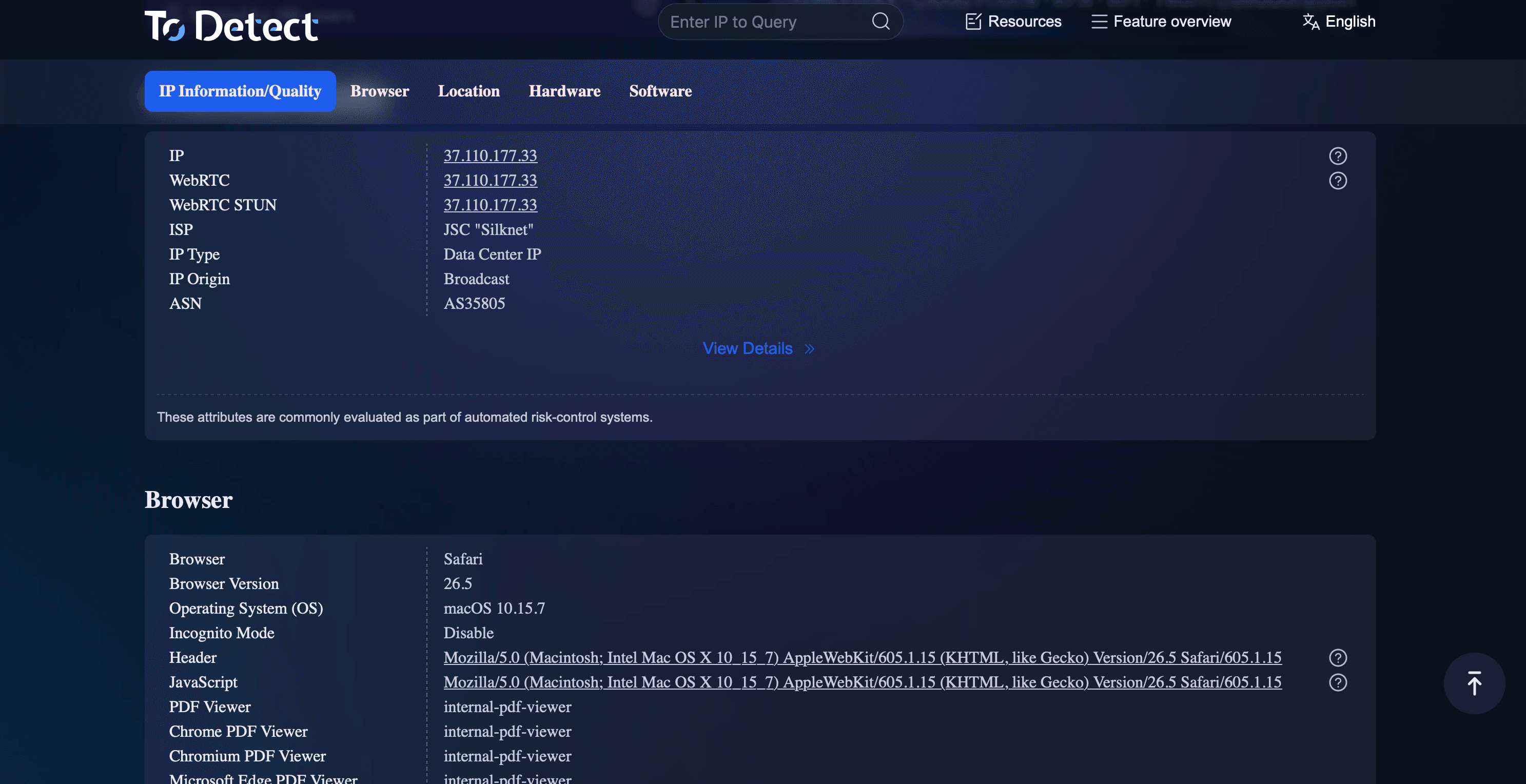Viewport: 1526px width, 784px height.
Task: Open the Resources menu
Action: 1013,22
